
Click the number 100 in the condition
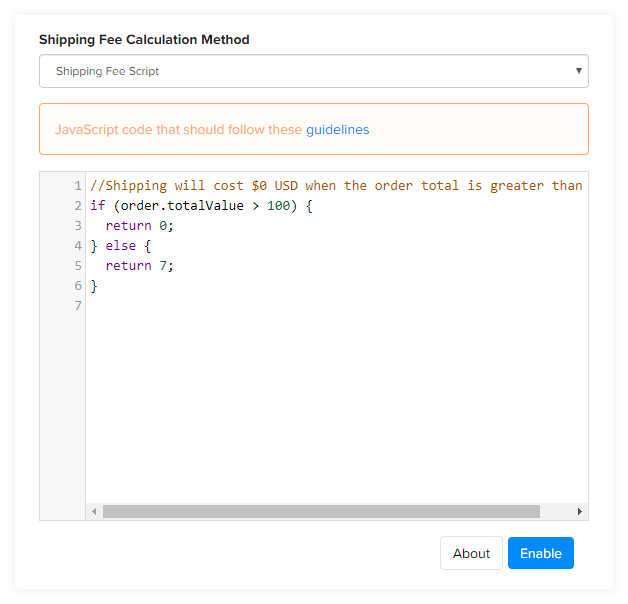pos(278,206)
